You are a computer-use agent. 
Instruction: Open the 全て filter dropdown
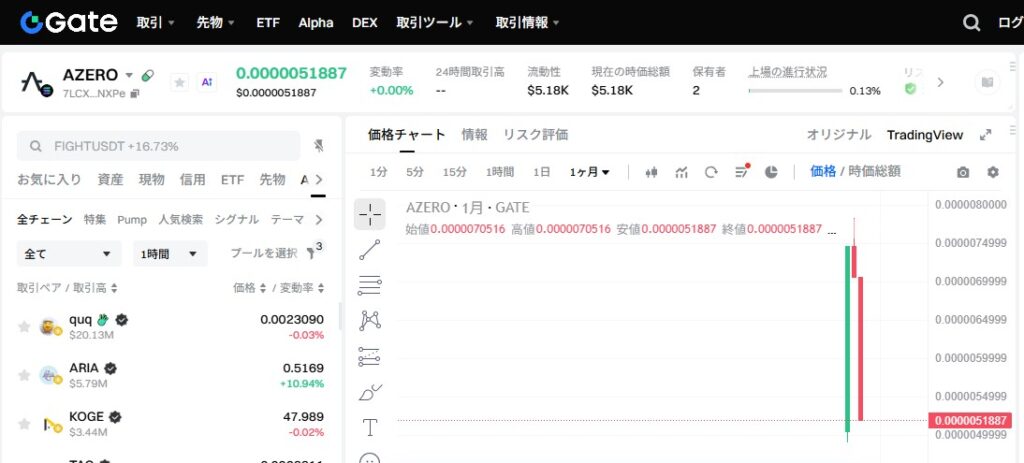click(x=69, y=253)
